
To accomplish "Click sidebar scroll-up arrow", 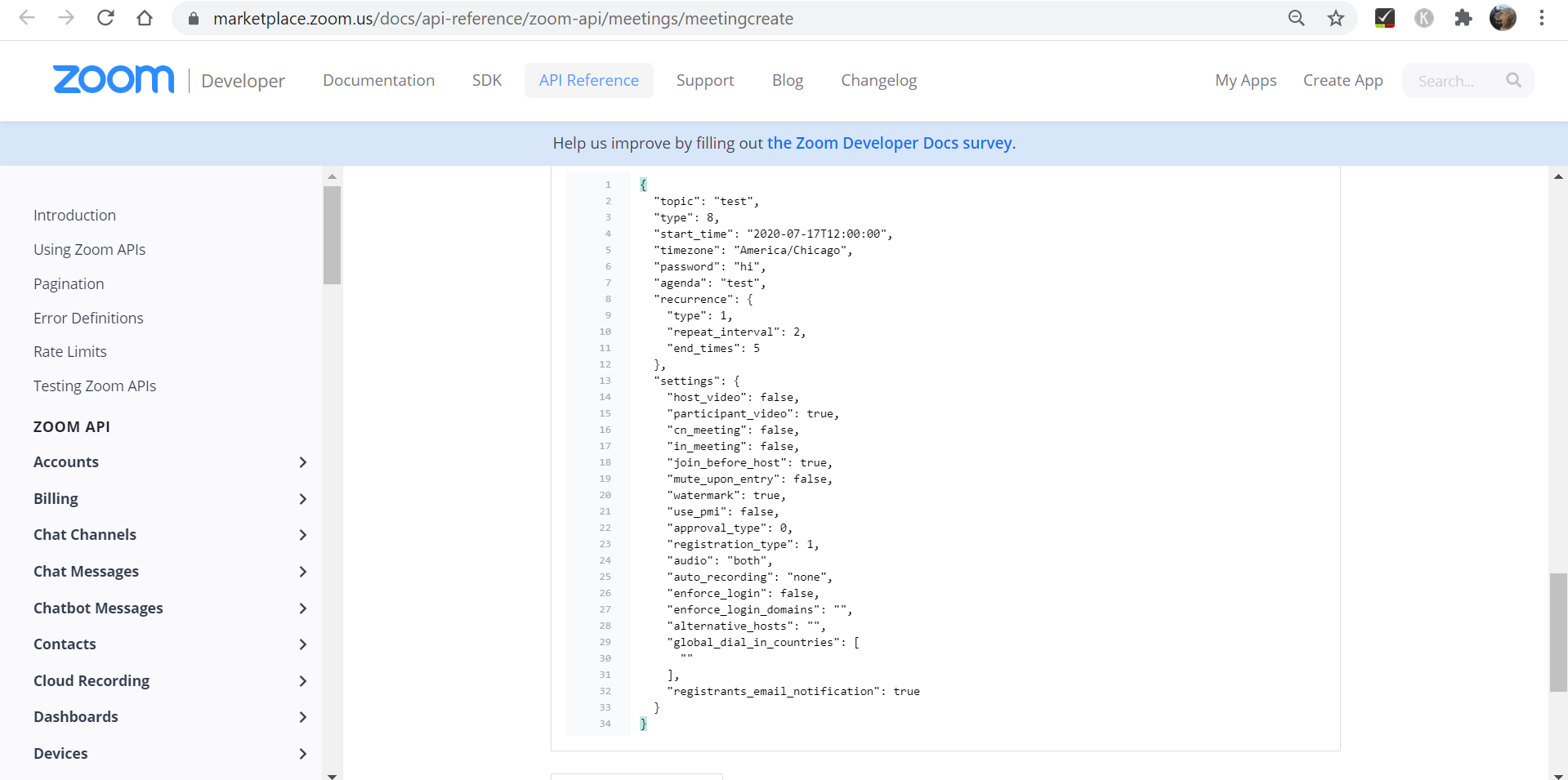I will pos(332,176).
